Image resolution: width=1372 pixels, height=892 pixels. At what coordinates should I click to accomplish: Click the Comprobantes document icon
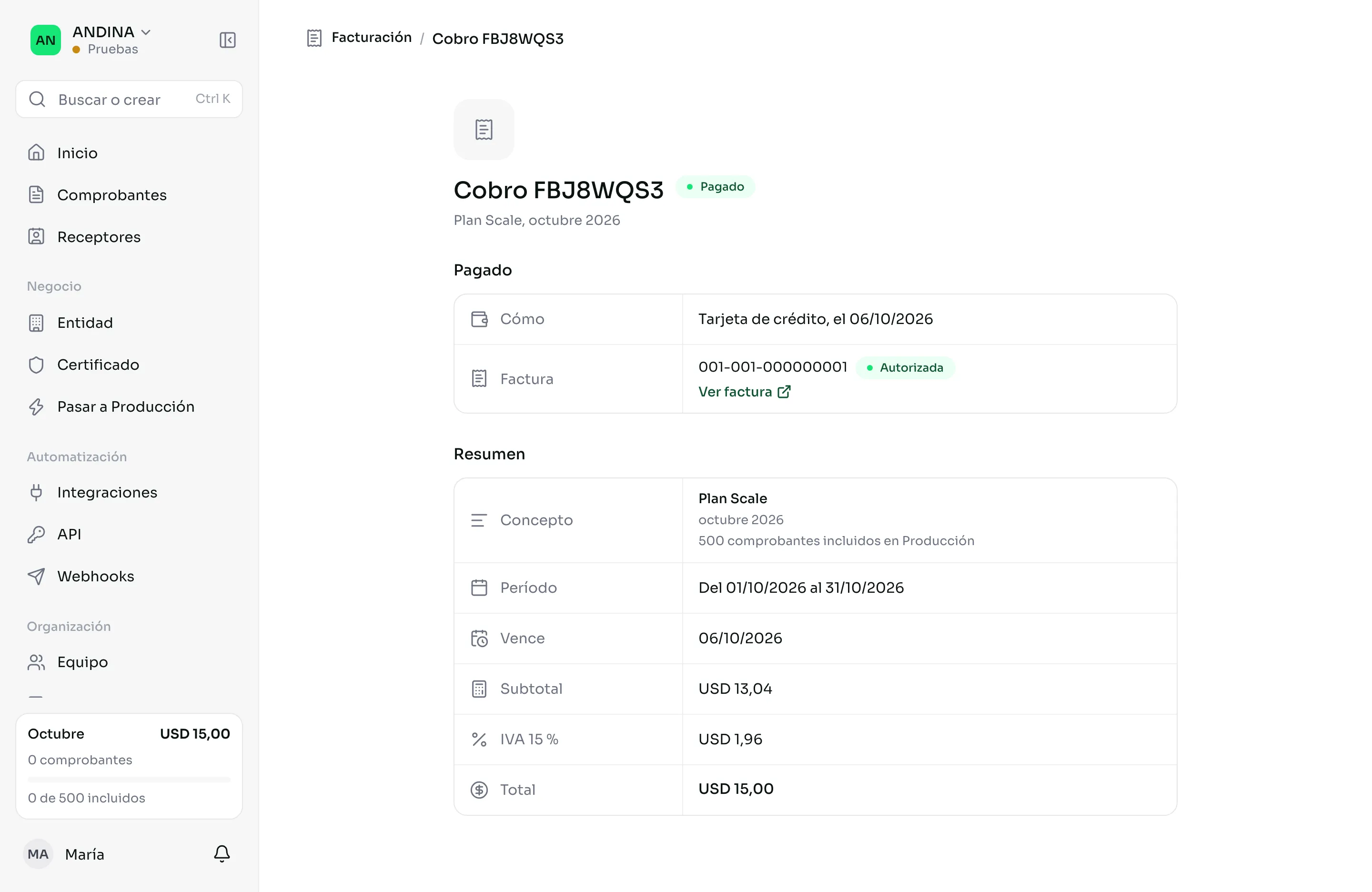click(x=36, y=195)
